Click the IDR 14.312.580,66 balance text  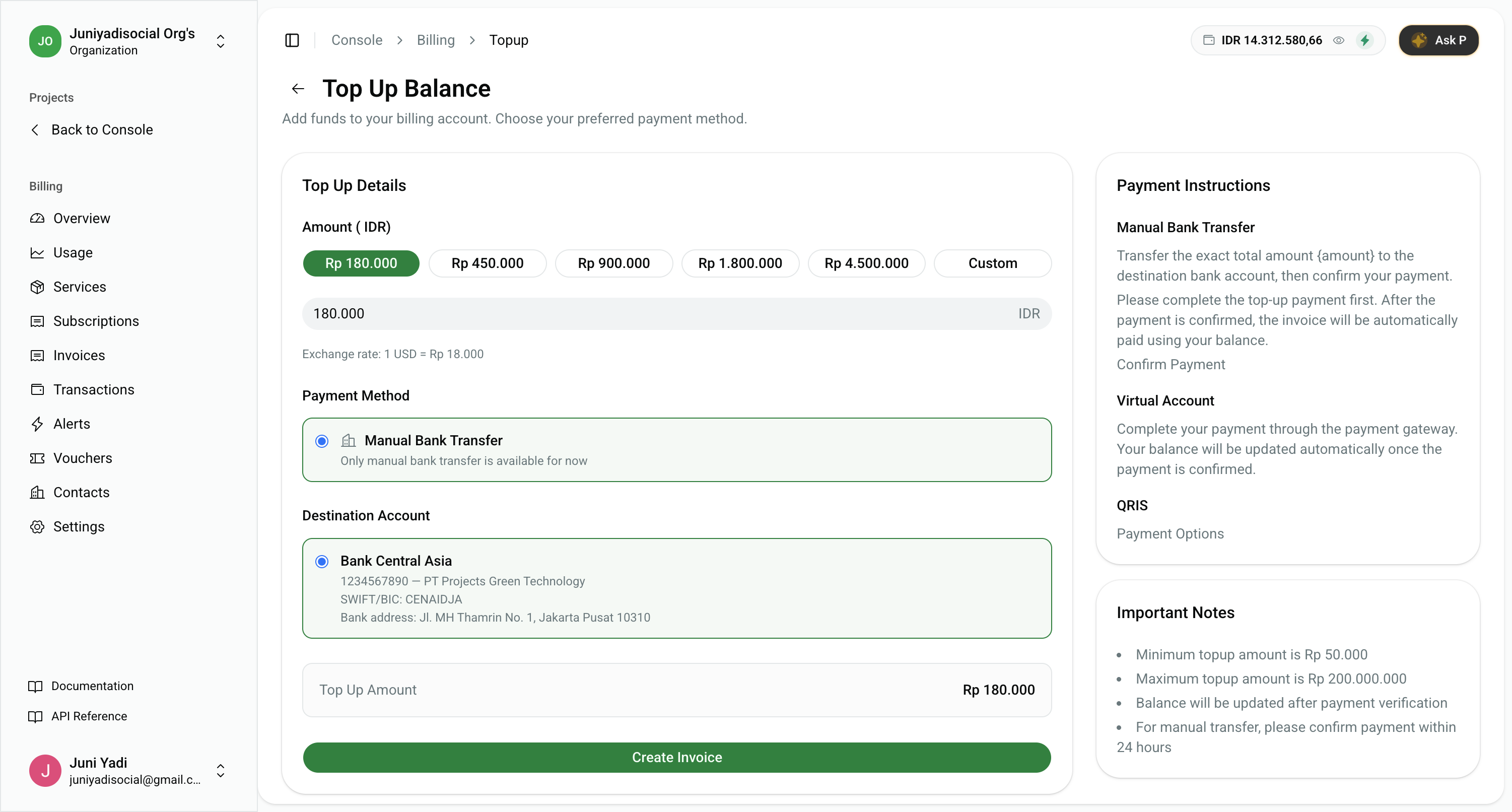(1271, 40)
